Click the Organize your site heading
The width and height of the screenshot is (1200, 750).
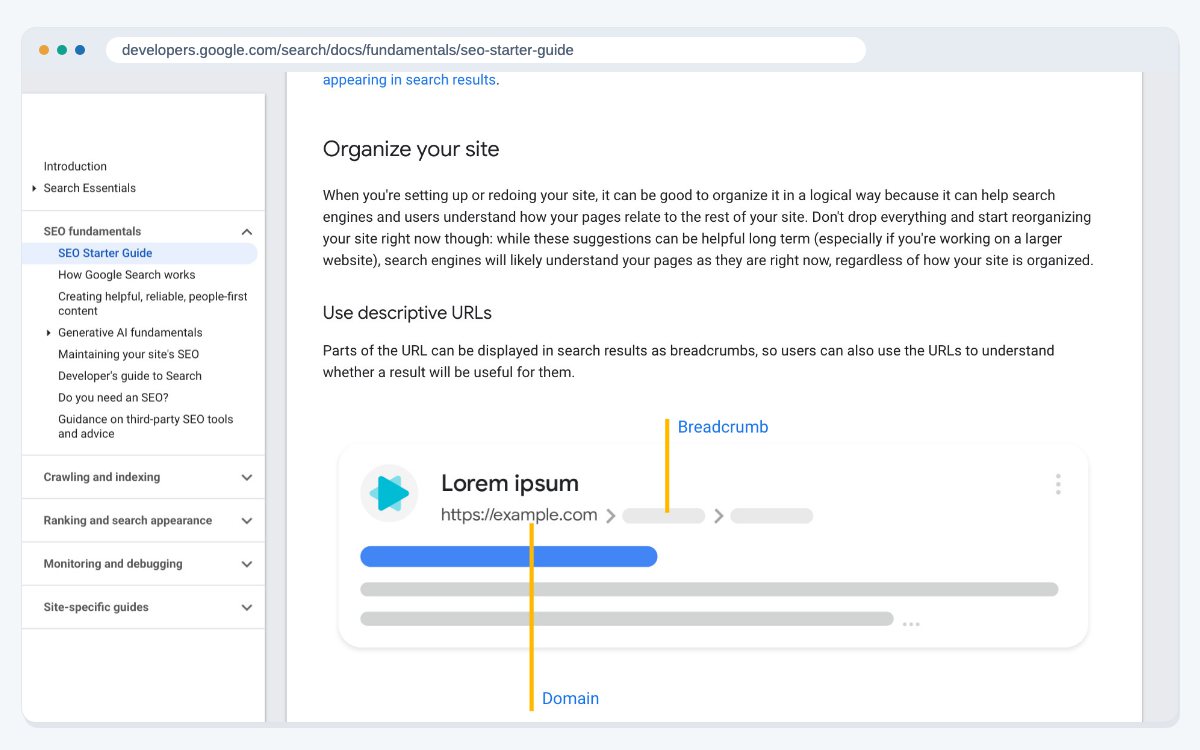411,149
